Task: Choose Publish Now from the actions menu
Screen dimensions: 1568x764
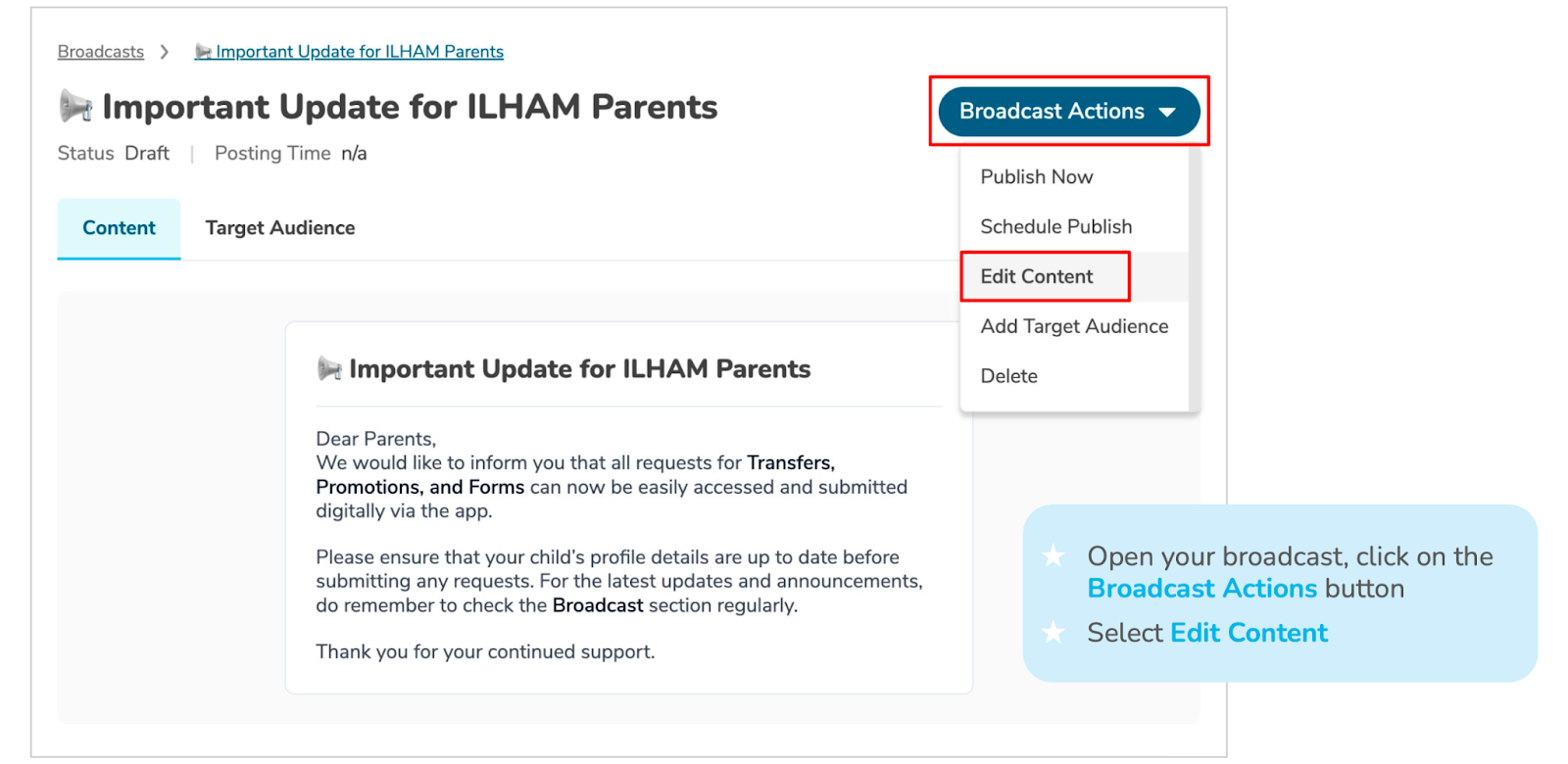Action: (x=1036, y=177)
